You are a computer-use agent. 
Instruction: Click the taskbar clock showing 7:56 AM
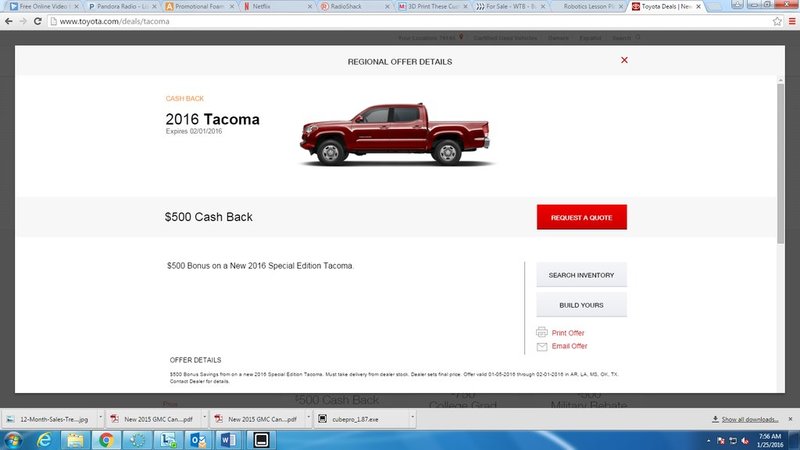pos(770,440)
